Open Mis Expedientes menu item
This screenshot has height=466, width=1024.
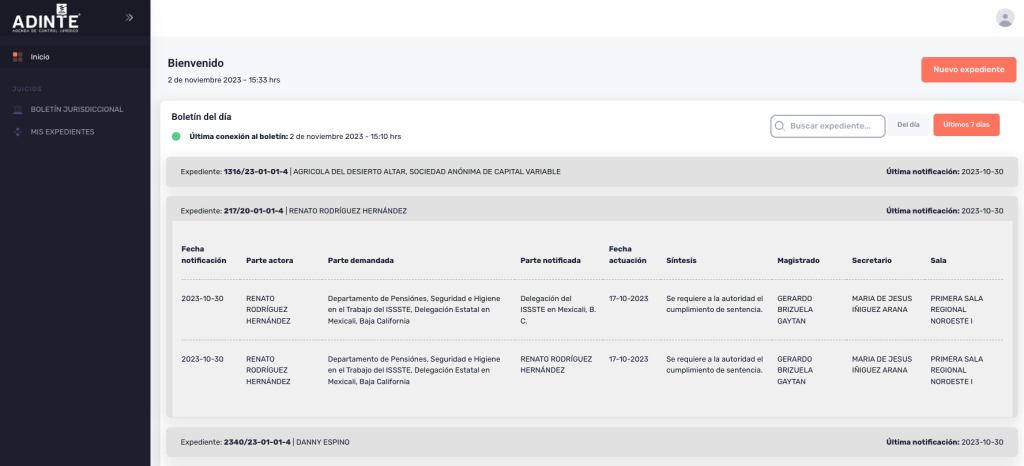click(x=62, y=132)
